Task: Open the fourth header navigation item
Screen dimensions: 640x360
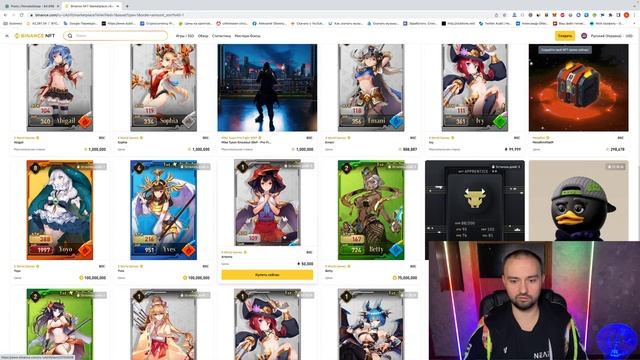Action: coord(247,36)
